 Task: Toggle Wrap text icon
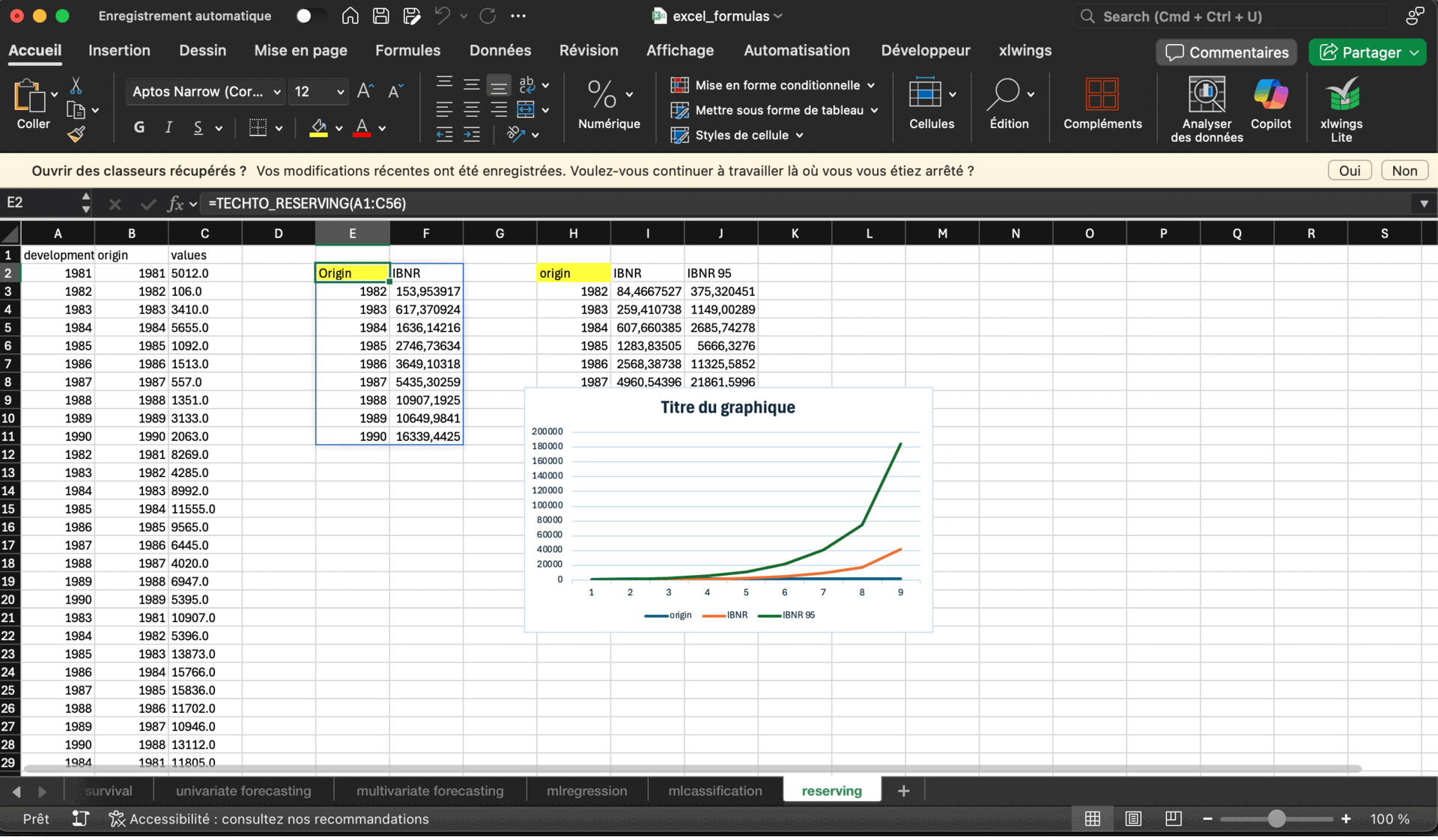(x=527, y=85)
